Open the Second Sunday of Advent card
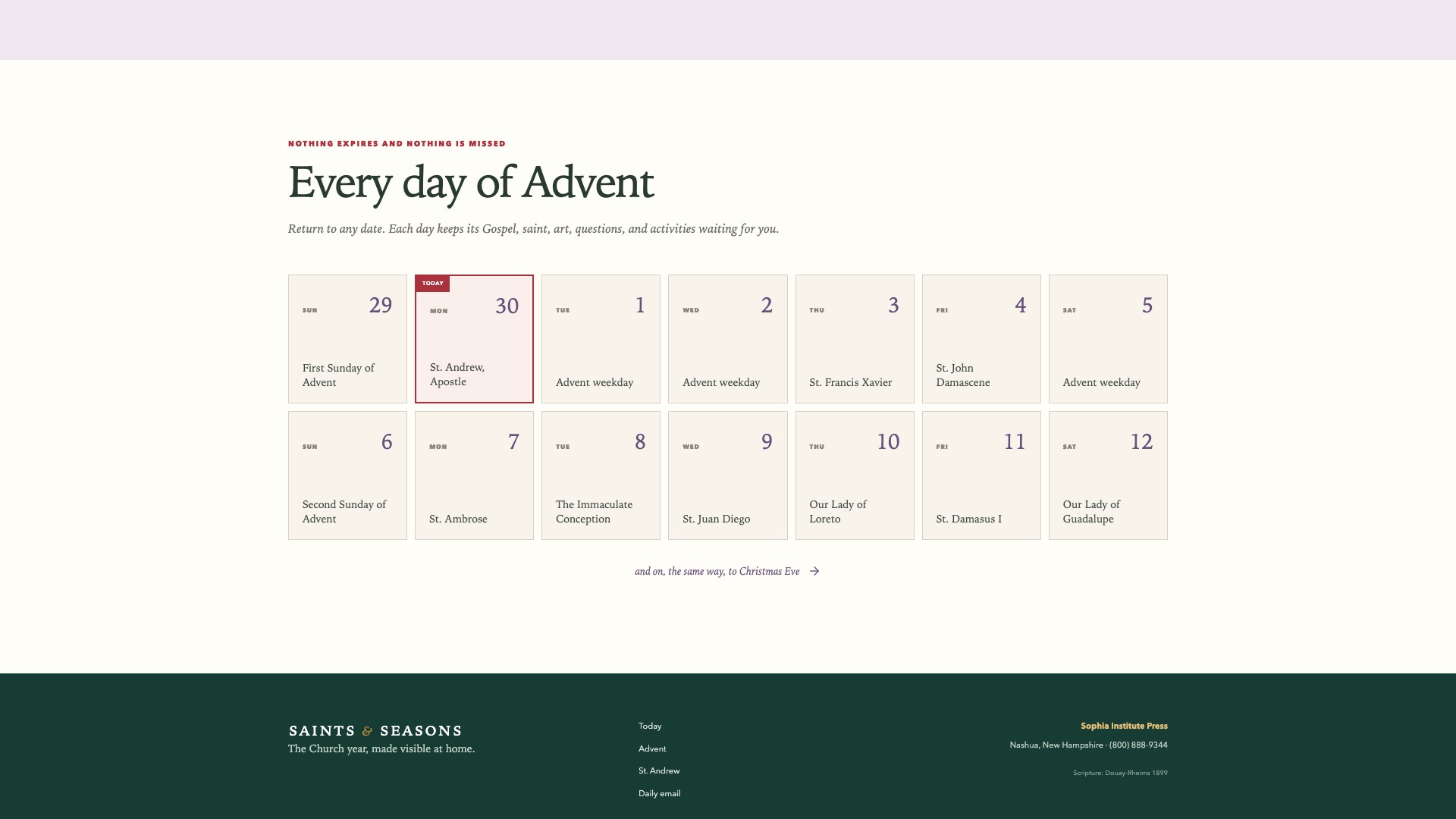The width and height of the screenshot is (1456, 819). (347, 475)
